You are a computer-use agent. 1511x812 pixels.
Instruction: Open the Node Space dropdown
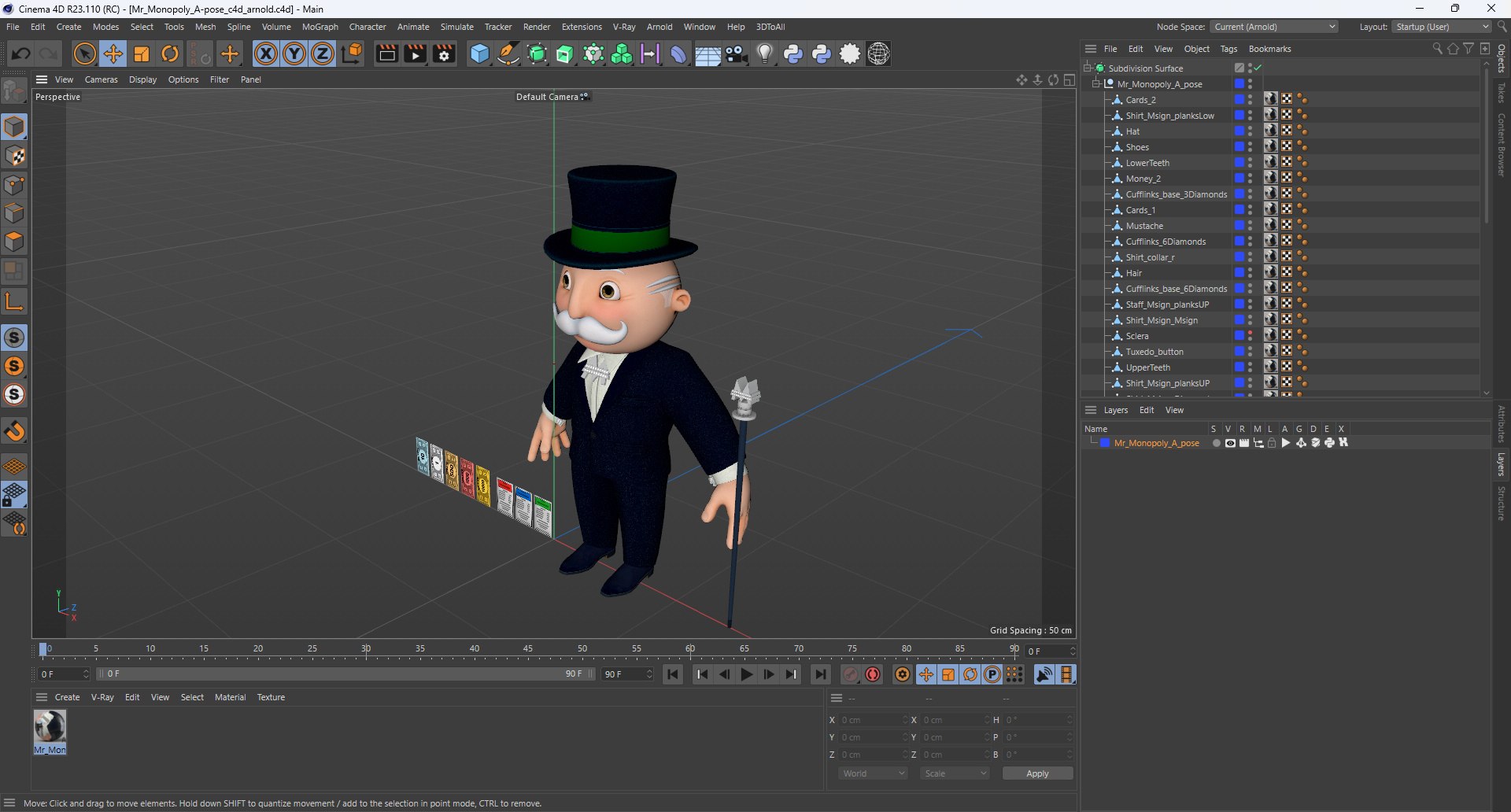pyautogui.click(x=1274, y=27)
